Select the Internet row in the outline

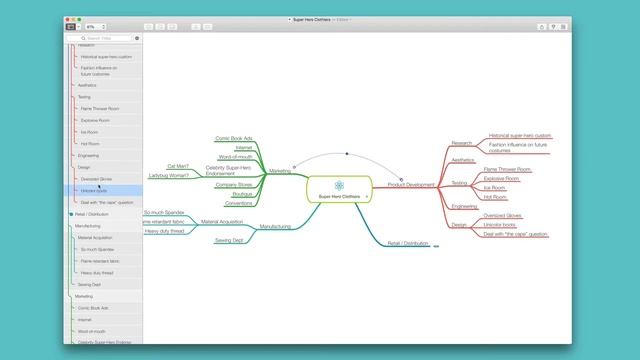[x=104, y=320]
